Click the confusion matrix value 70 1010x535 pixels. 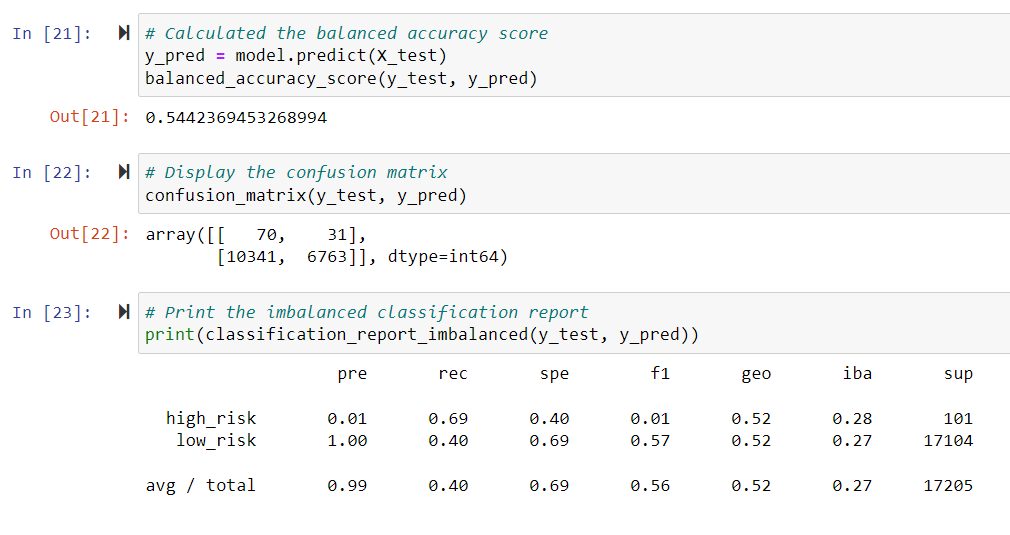point(267,234)
